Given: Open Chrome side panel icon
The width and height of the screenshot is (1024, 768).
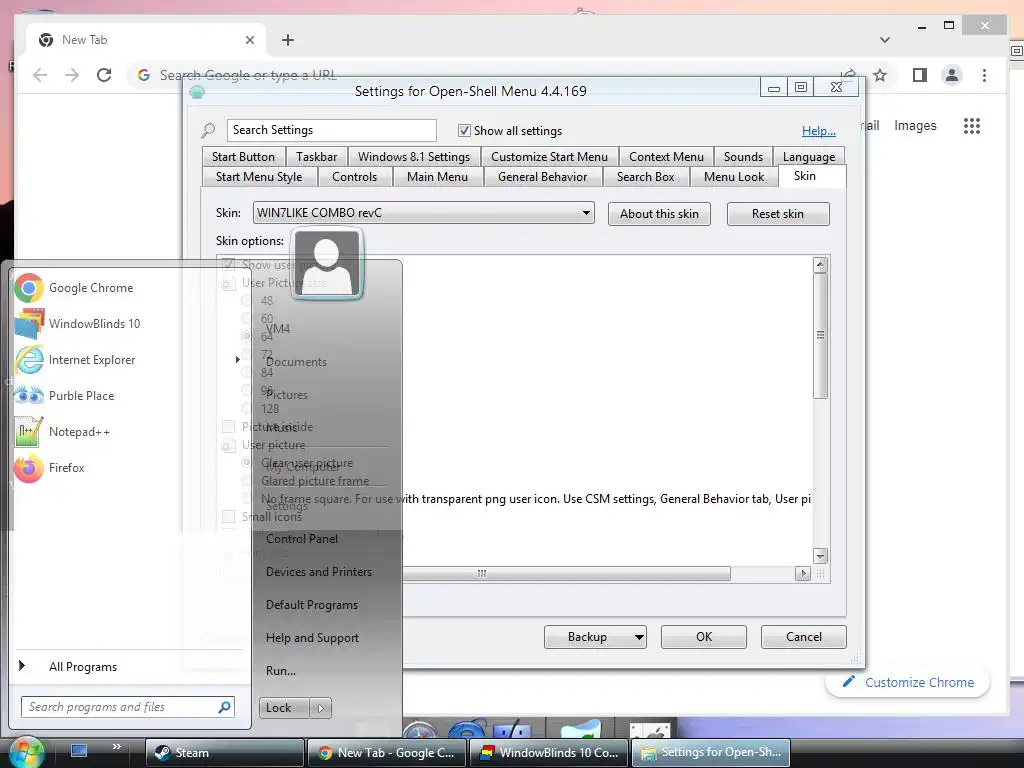Looking at the screenshot, I should click(x=920, y=75).
